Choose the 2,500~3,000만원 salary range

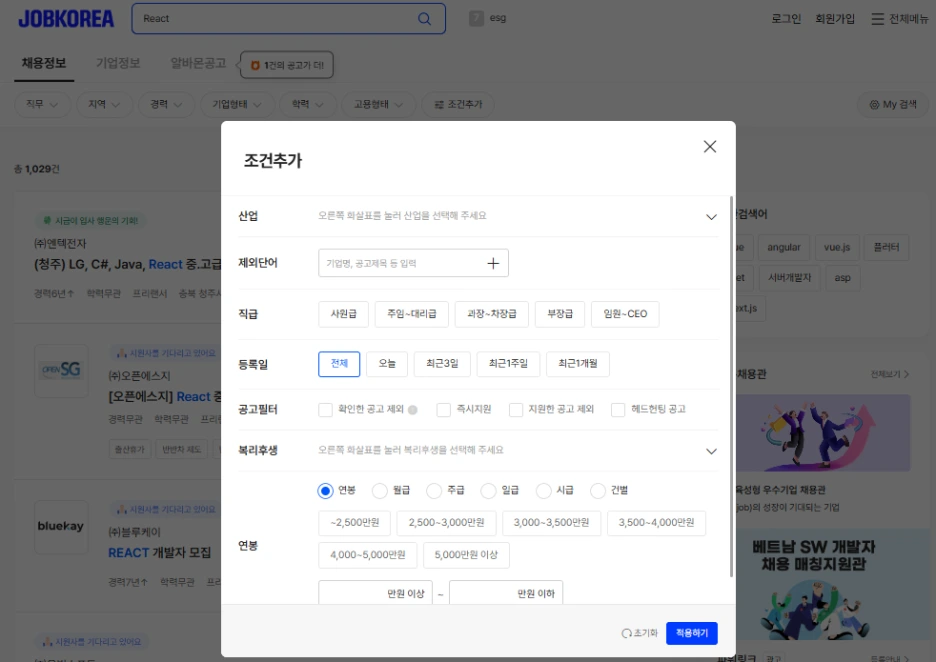pos(446,523)
